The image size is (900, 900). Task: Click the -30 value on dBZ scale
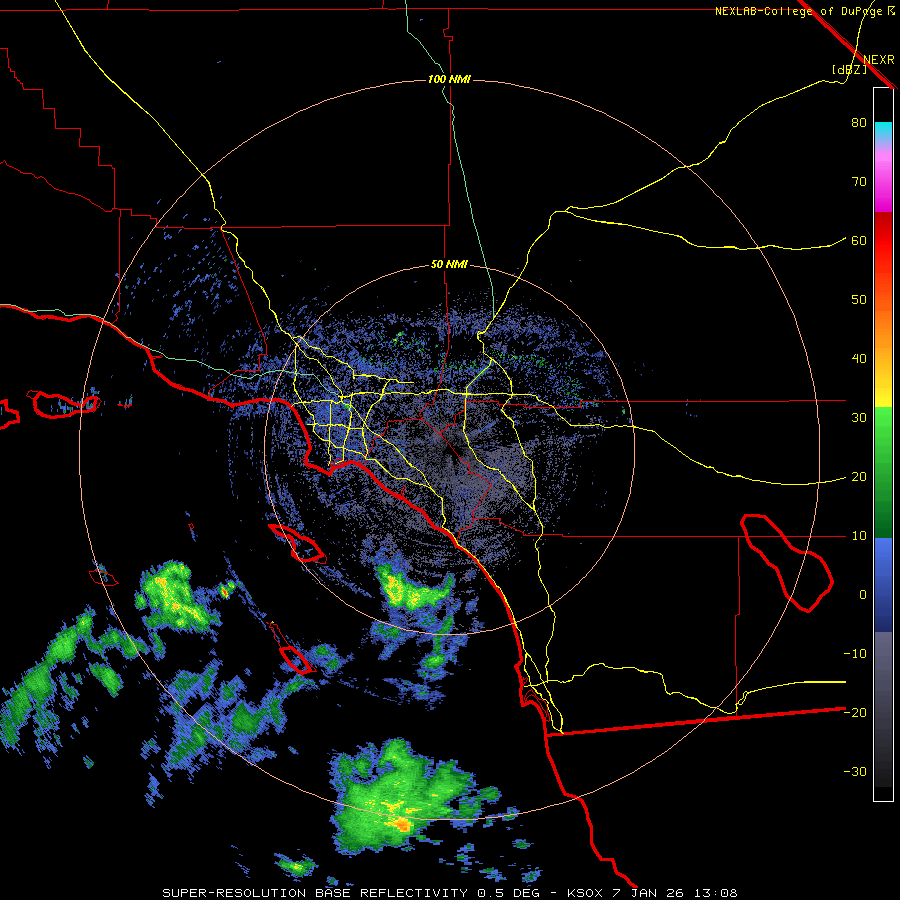[x=855, y=772]
